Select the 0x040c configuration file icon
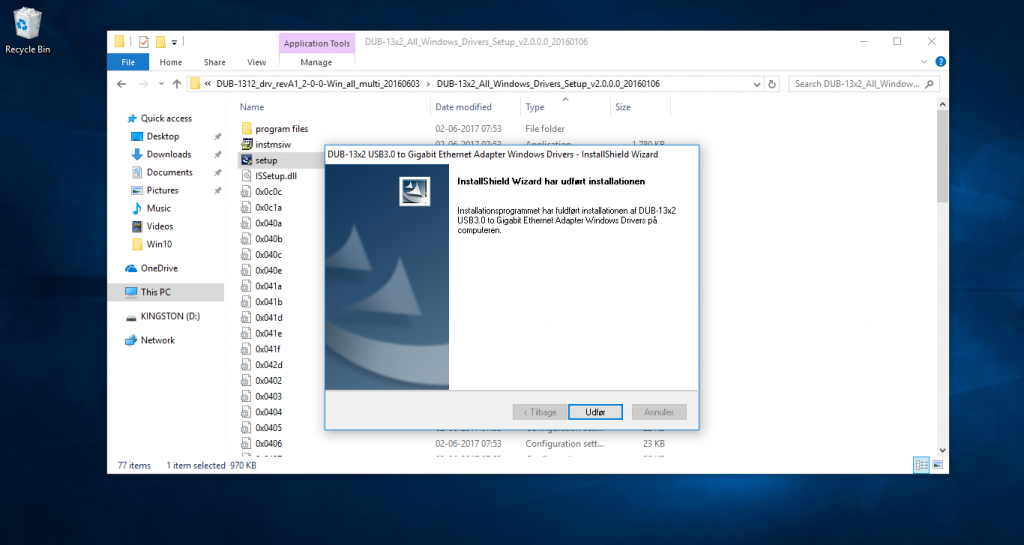Viewport: 1024px width, 545px height. coord(247,255)
